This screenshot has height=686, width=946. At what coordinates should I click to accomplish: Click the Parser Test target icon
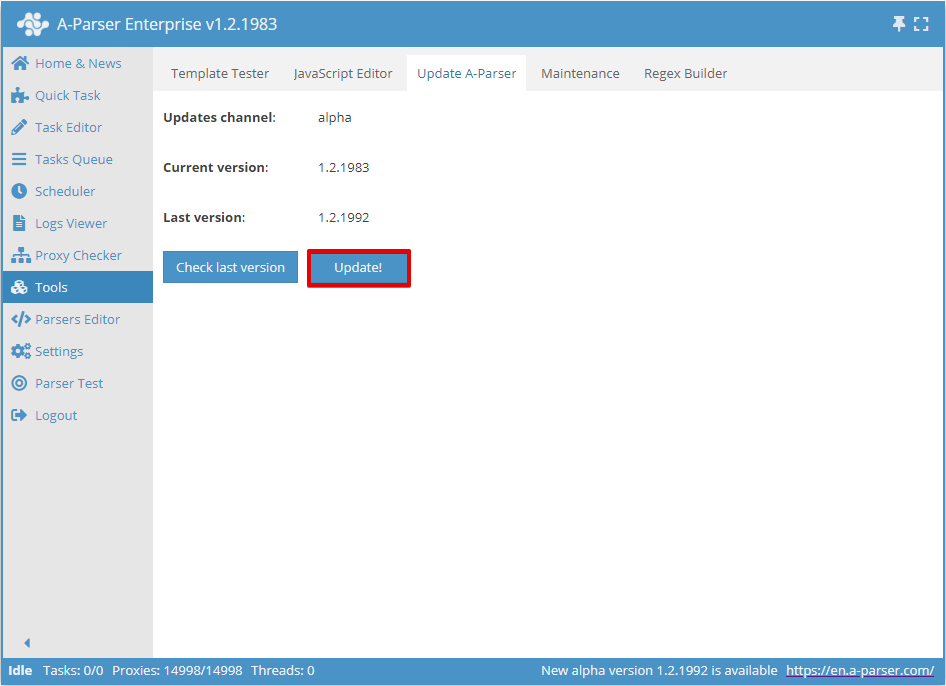pyautogui.click(x=20, y=383)
